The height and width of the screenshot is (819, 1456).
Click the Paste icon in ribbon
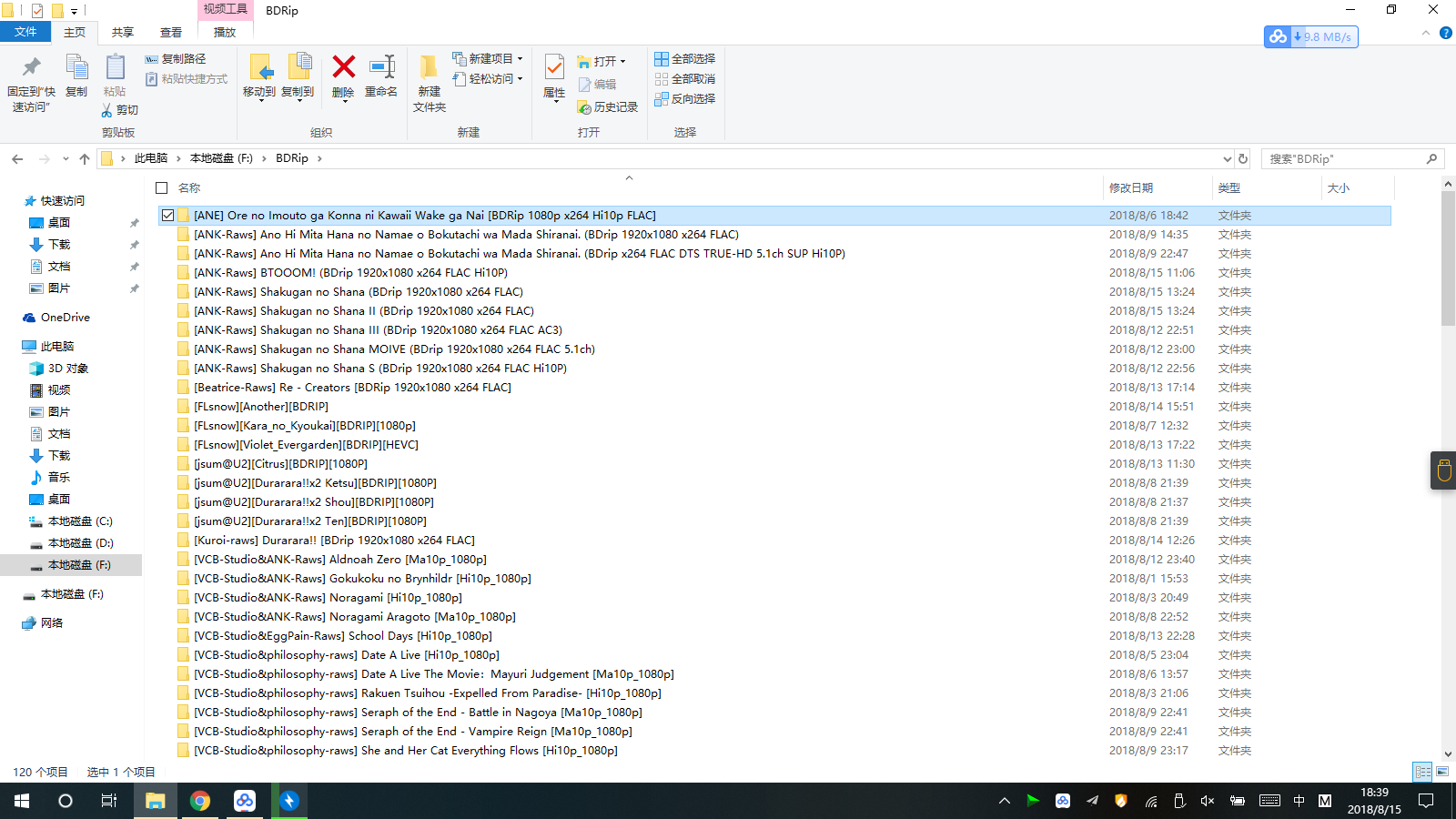(x=115, y=67)
